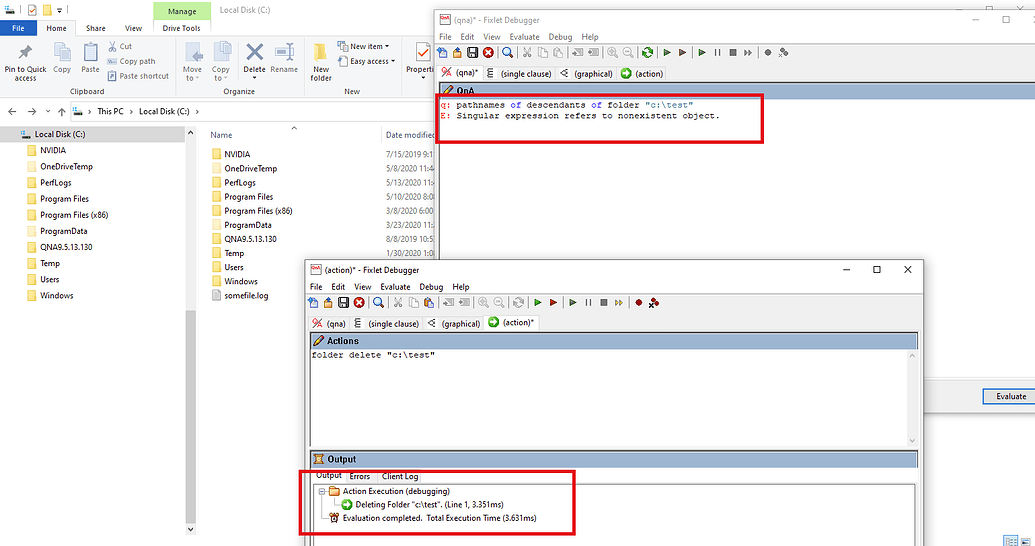Click the Paste icon in action debugger toolbar
1035x546 pixels.
pyautogui.click(x=429, y=302)
